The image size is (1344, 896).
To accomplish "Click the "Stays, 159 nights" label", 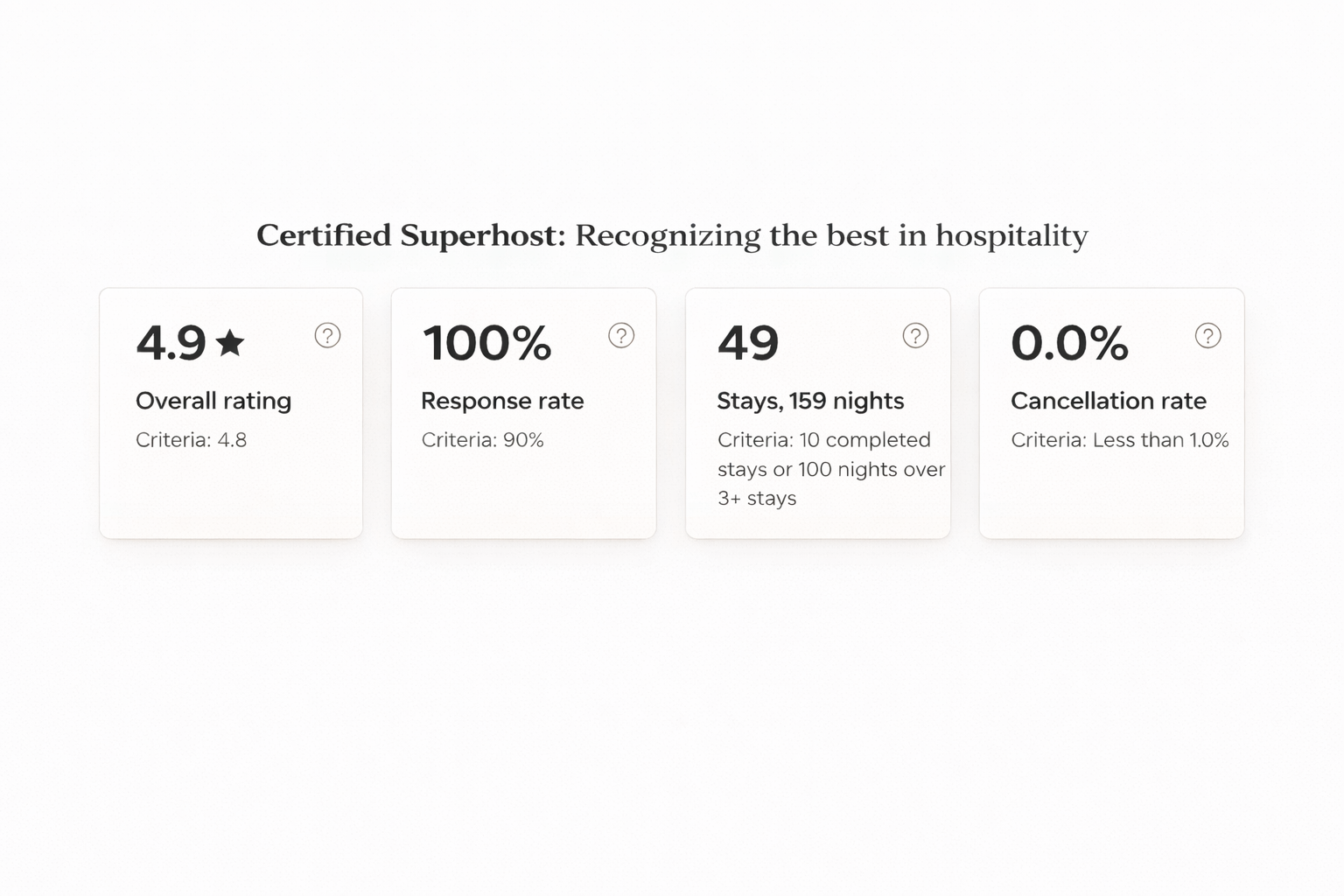I will click(810, 401).
